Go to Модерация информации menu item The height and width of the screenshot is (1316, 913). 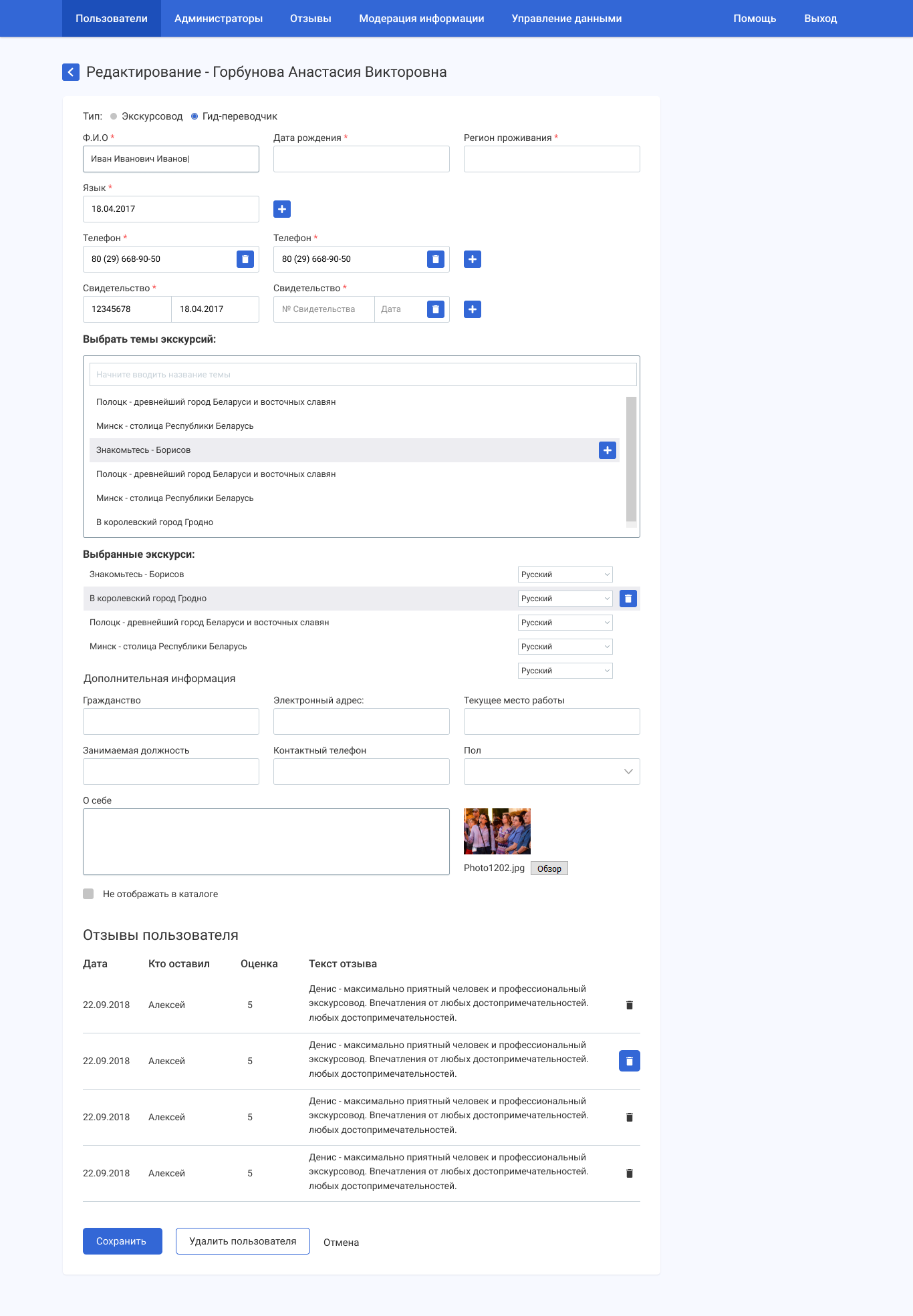[x=421, y=19]
